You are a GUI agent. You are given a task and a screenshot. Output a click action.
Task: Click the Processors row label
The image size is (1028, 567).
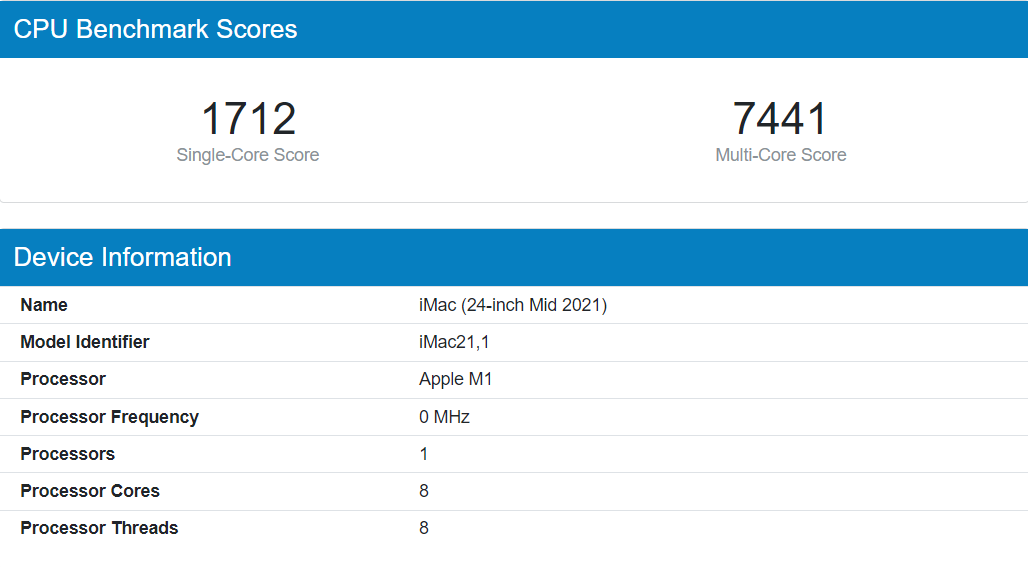pyautogui.click(x=68, y=454)
